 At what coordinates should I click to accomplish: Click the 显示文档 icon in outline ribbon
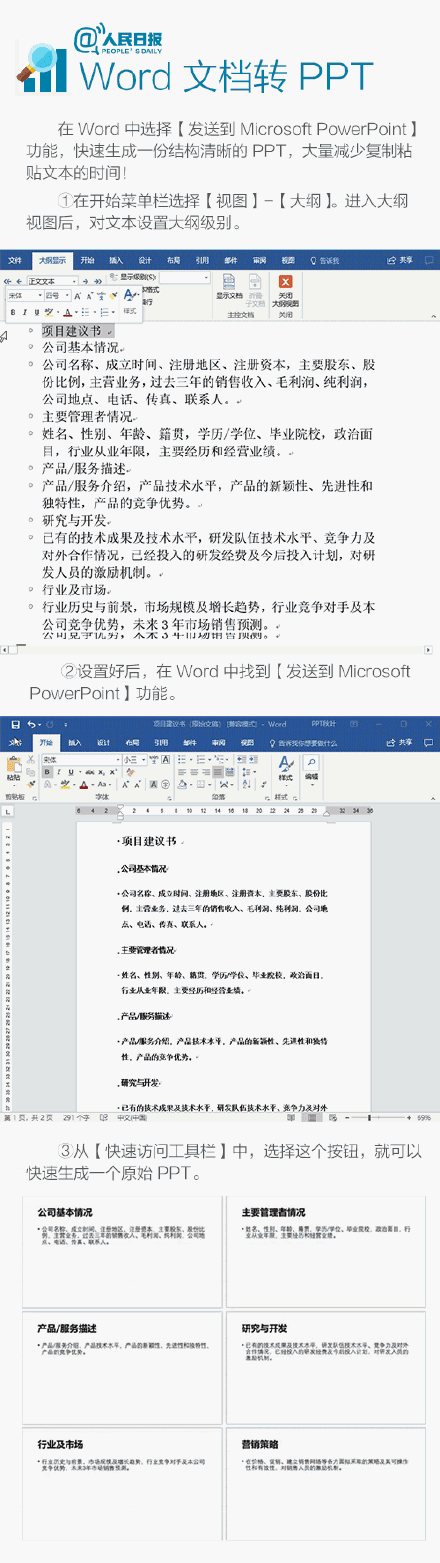click(229, 289)
